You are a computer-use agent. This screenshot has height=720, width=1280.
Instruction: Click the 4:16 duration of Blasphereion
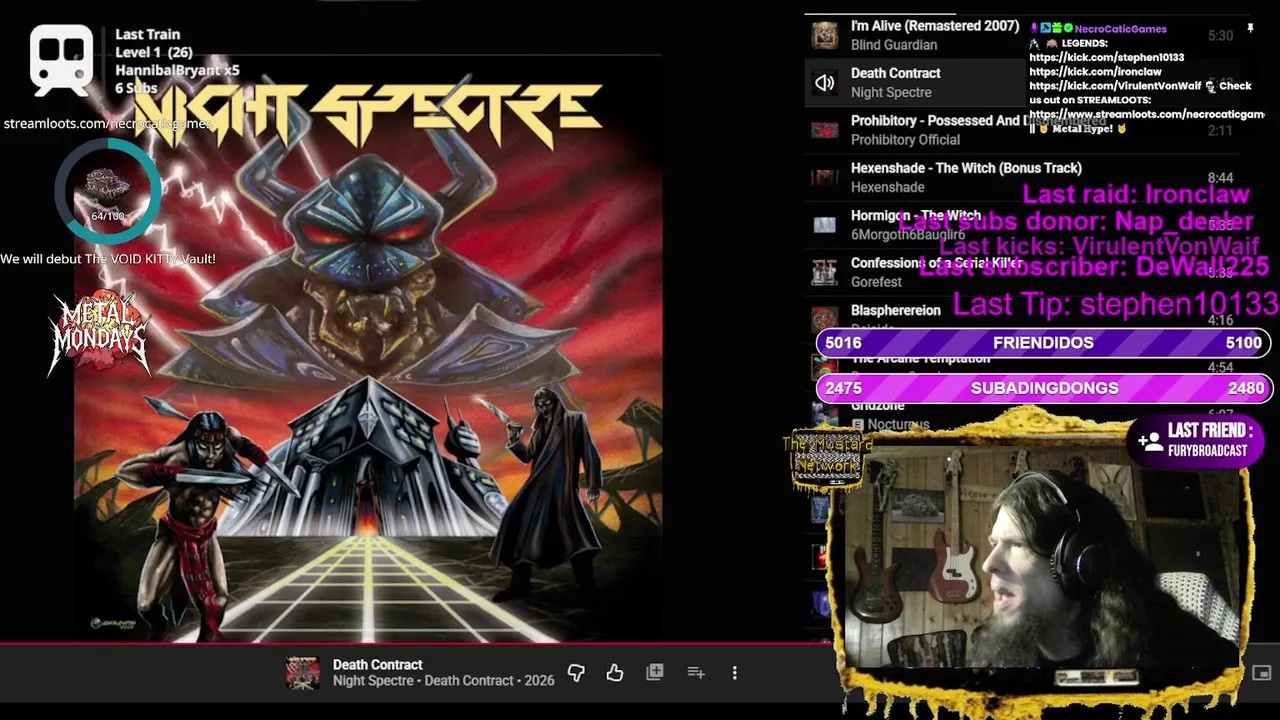click(x=1220, y=320)
